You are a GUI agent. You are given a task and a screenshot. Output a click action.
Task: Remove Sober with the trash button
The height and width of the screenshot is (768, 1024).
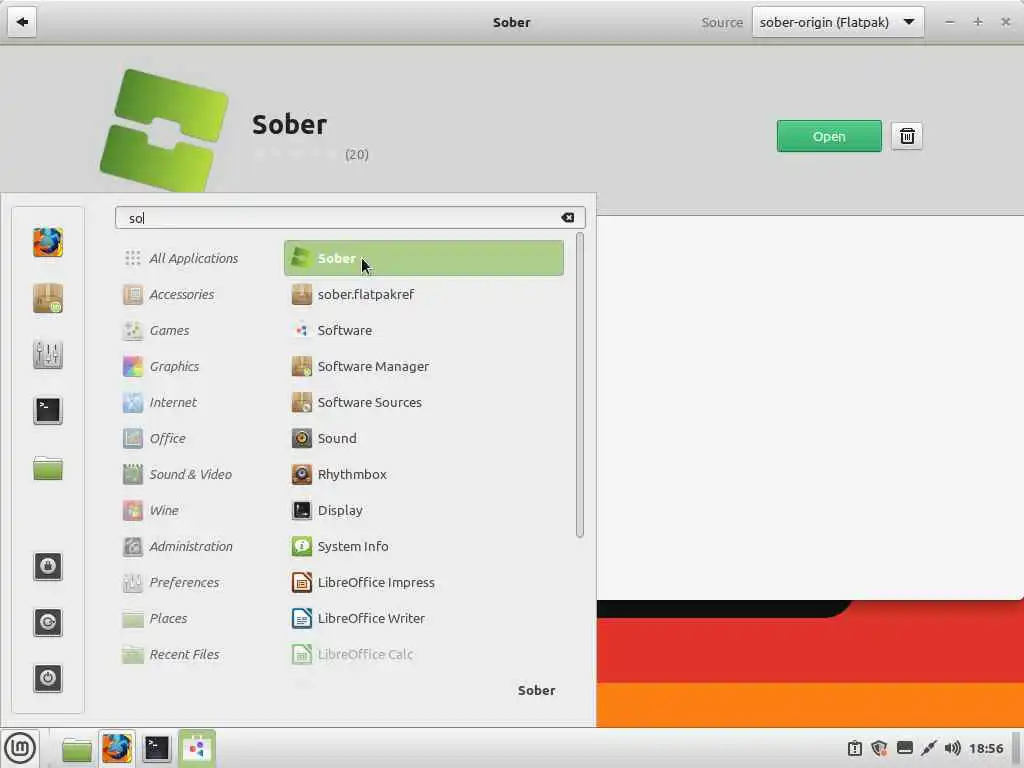coord(906,136)
